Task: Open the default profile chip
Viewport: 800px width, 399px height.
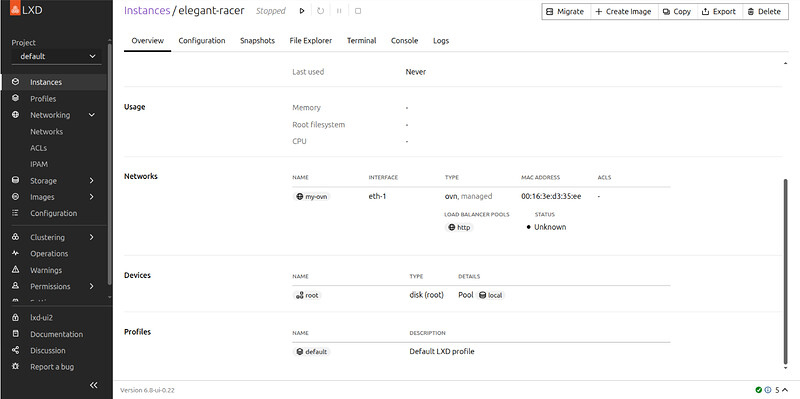Action: (x=312, y=352)
